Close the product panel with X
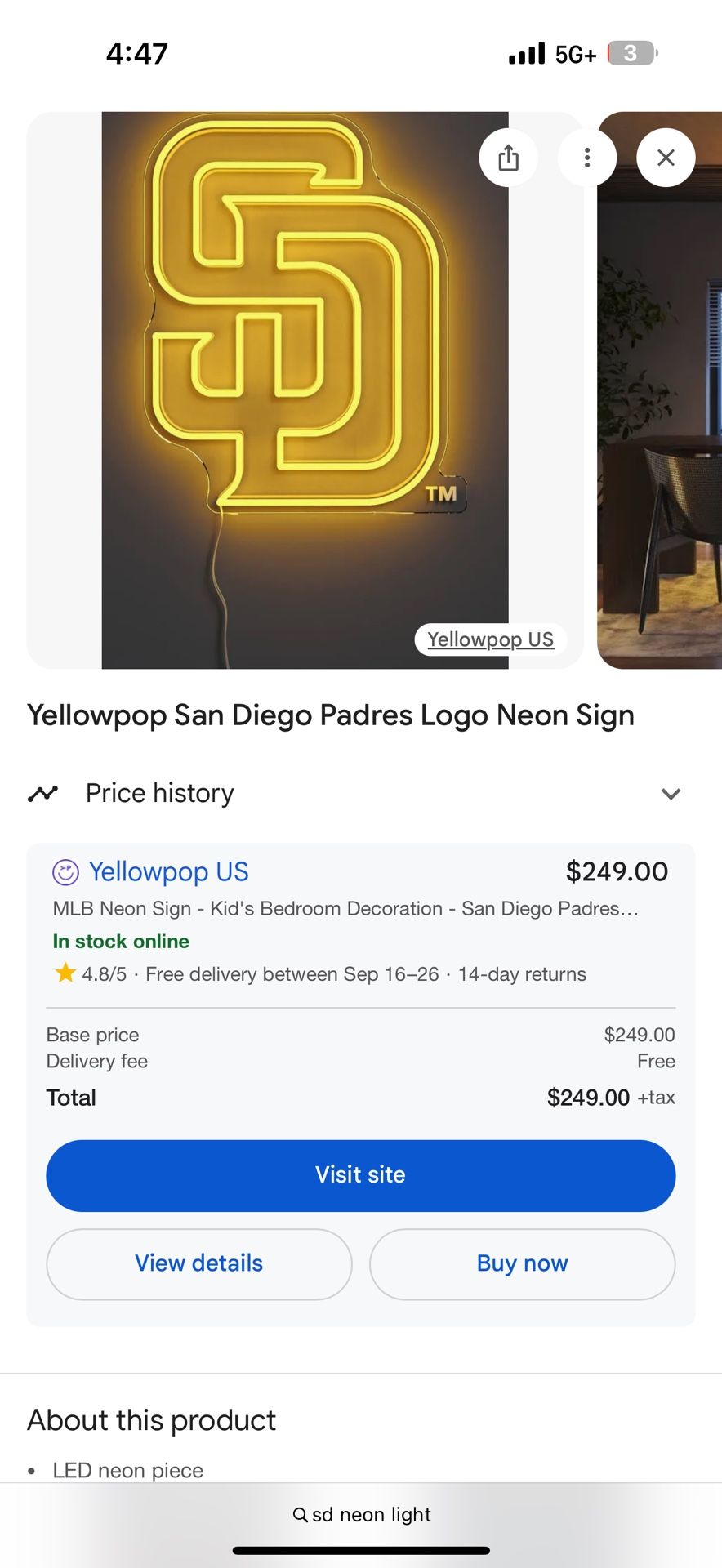The image size is (722, 1568). 666,157
